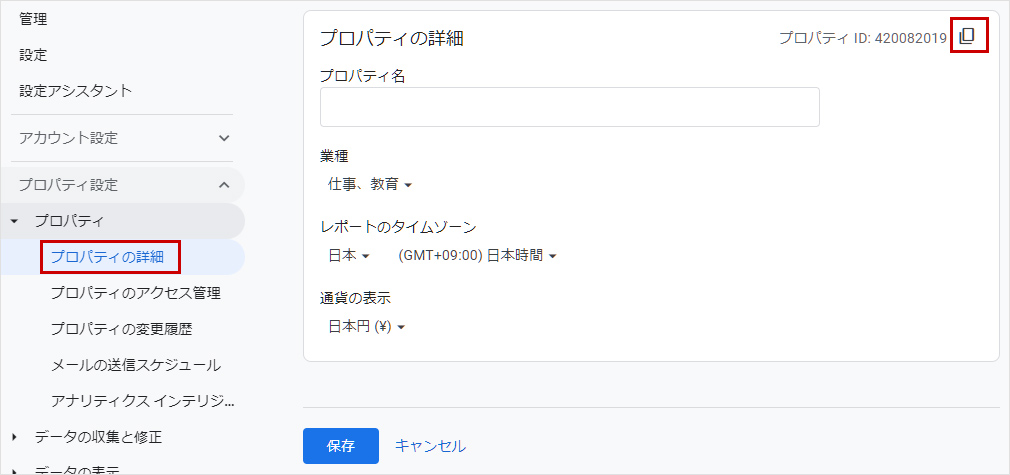
Task: Copy the property ID to clipboard
Action: [966, 37]
